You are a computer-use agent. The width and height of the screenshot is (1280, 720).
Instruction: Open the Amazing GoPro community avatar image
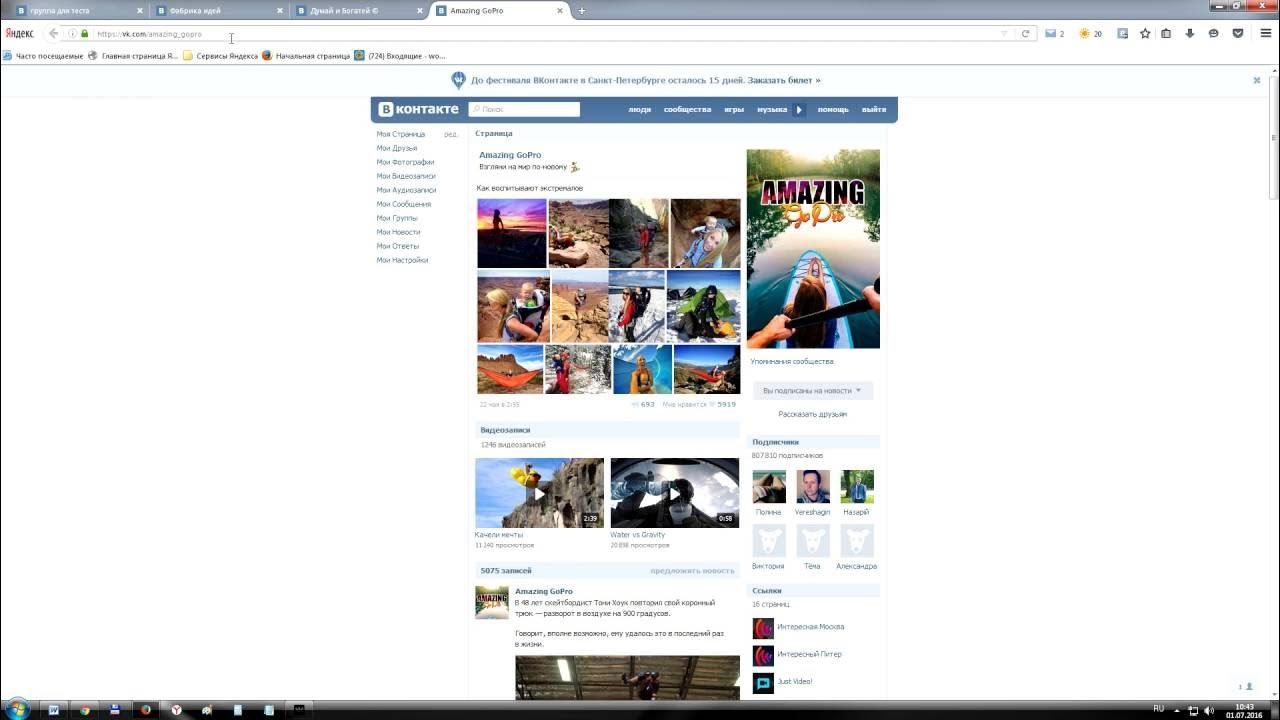(x=813, y=249)
